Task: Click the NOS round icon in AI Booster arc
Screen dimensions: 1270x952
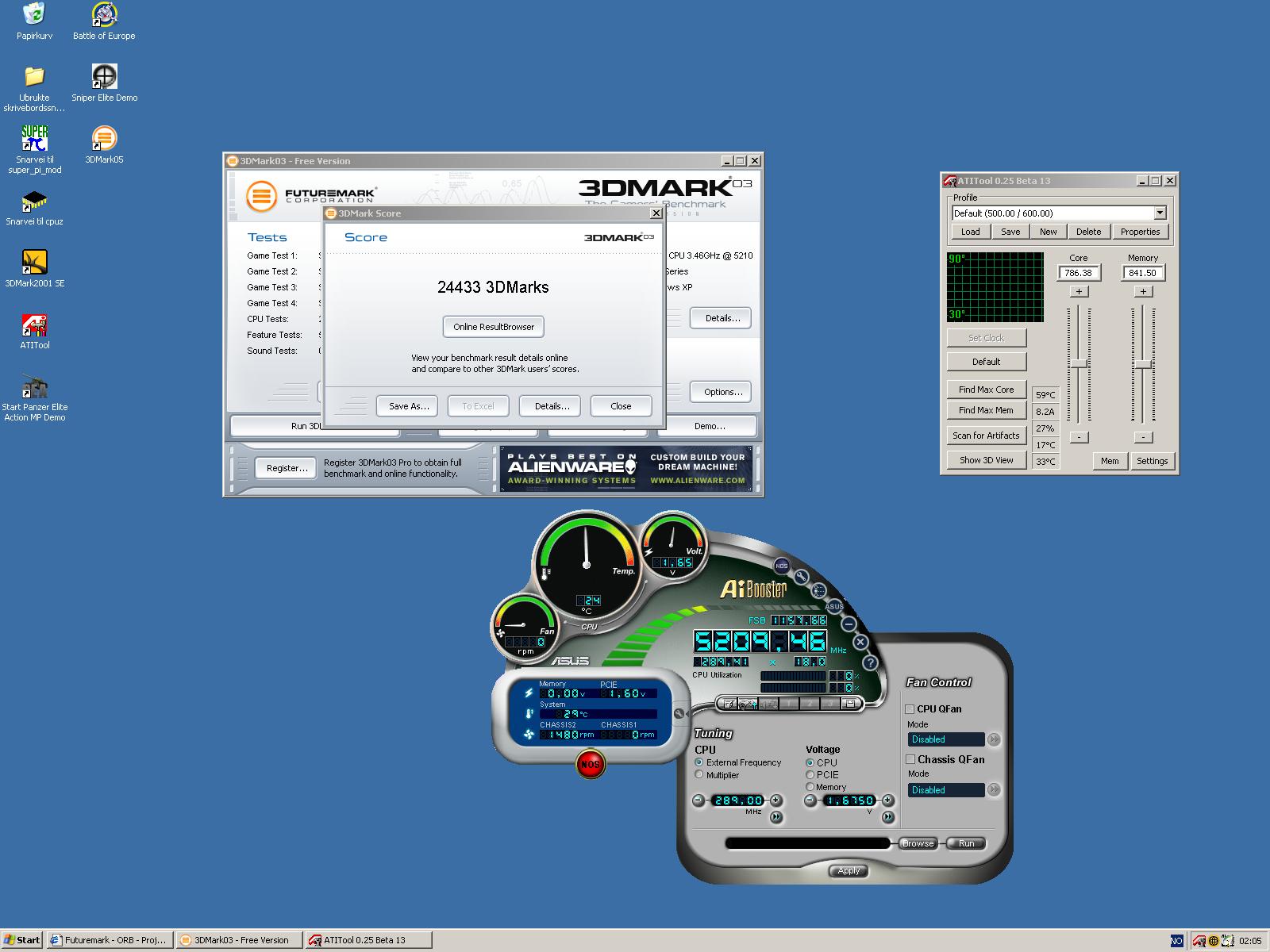Action: (782, 566)
